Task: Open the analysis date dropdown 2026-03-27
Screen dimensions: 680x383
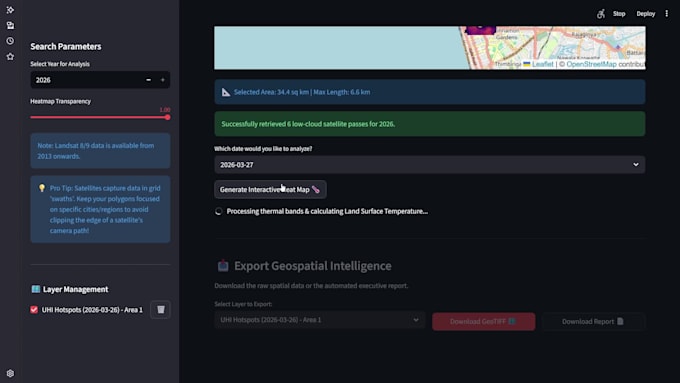Action: [x=429, y=165]
